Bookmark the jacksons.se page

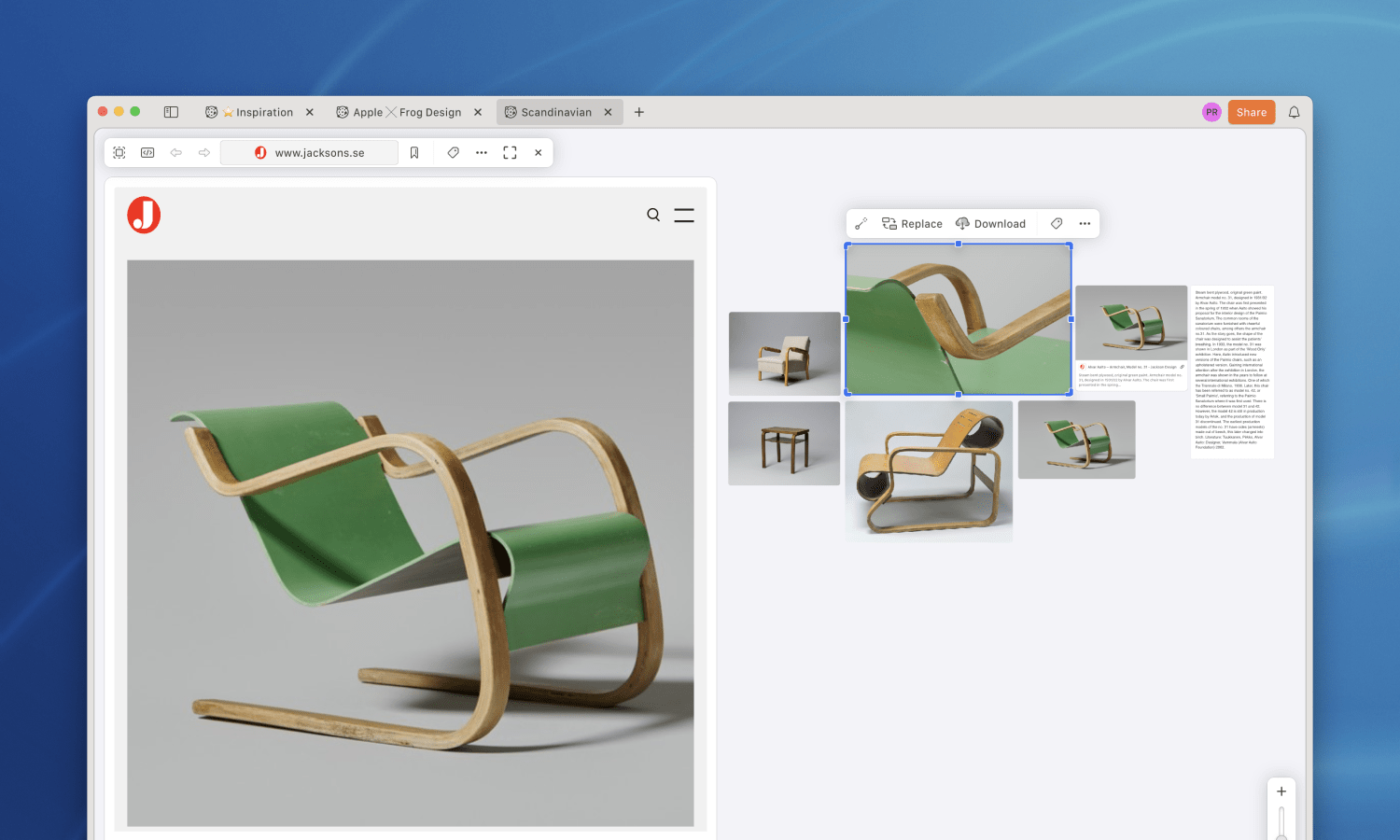(414, 152)
